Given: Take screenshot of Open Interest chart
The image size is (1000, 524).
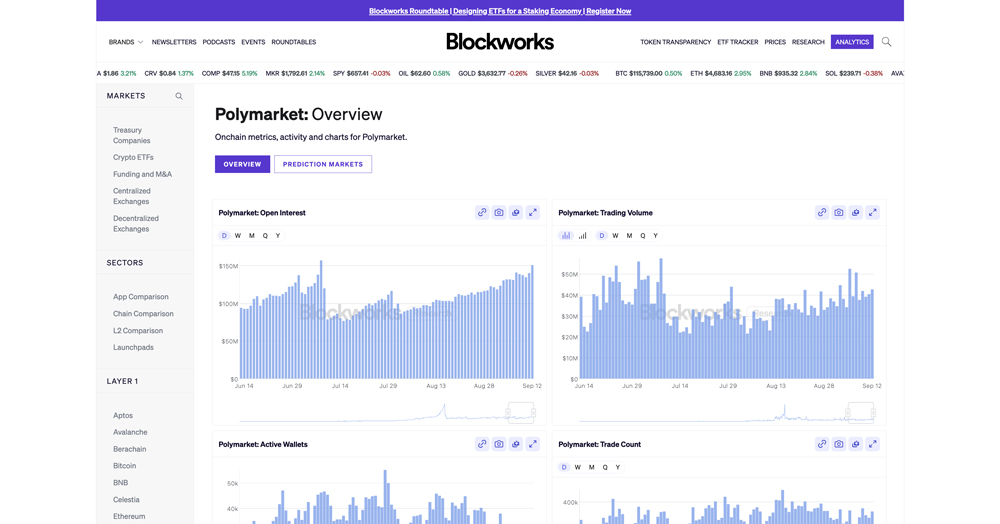Looking at the screenshot, I should click(x=499, y=213).
